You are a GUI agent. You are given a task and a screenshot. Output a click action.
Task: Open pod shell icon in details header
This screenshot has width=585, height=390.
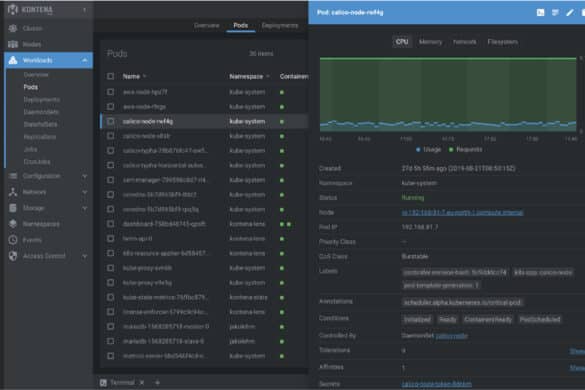tap(540, 13)
